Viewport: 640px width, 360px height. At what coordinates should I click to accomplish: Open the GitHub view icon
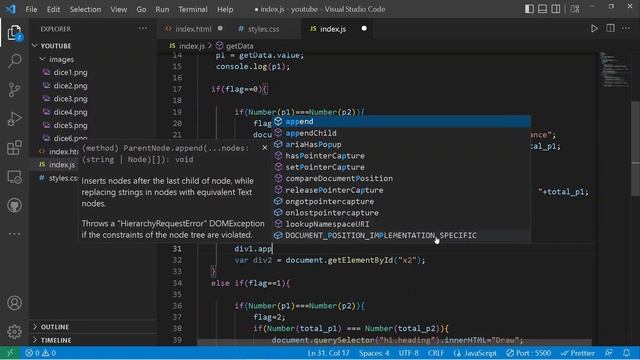pos(14,205)
